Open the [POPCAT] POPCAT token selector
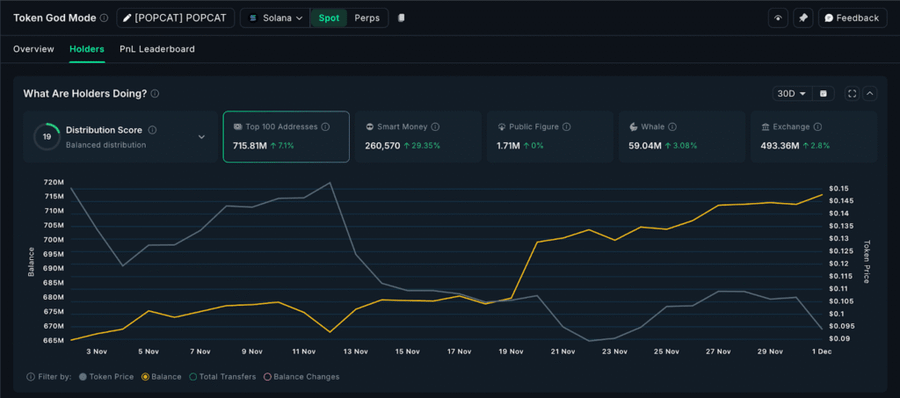This screenshot has height=398, width=900. (x=176, y=18)
